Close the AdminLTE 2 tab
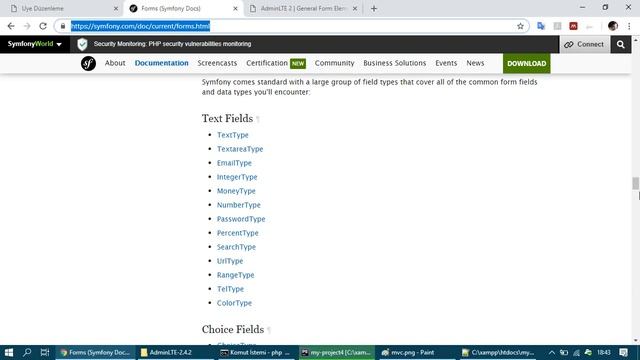 click(x=355, y=9)
